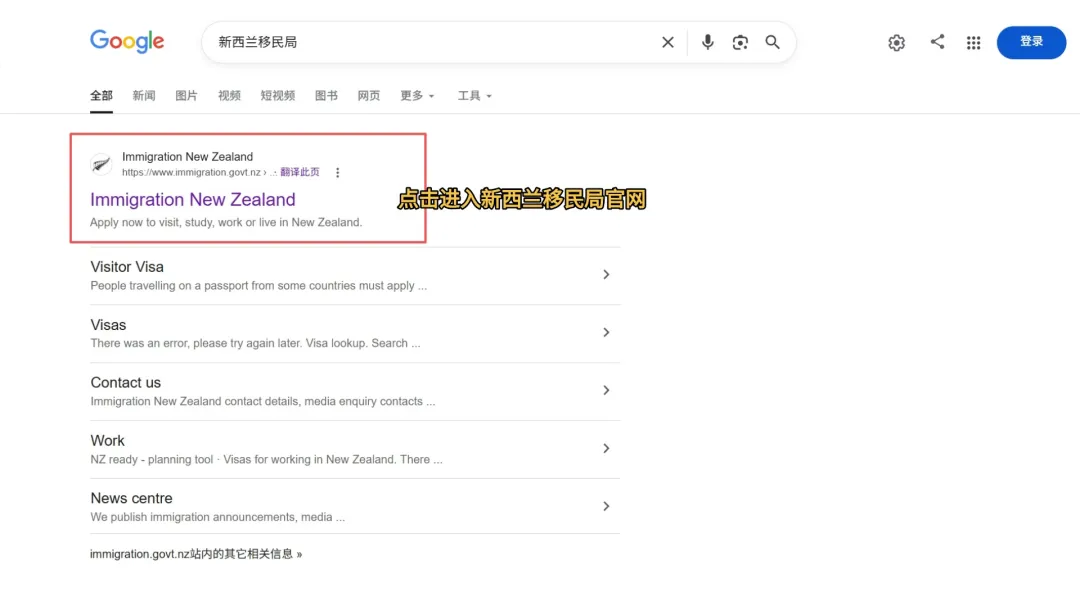Viewport: 1080px width, 597px height.
Task: Switch to the 图片 tab
Action: [x=186, y=96]
